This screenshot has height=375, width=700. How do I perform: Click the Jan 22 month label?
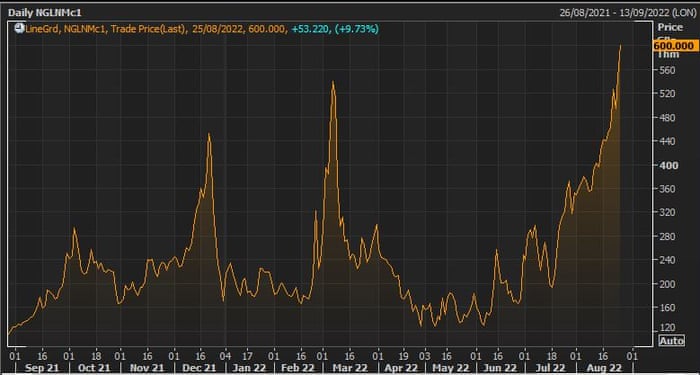(249, 368)
